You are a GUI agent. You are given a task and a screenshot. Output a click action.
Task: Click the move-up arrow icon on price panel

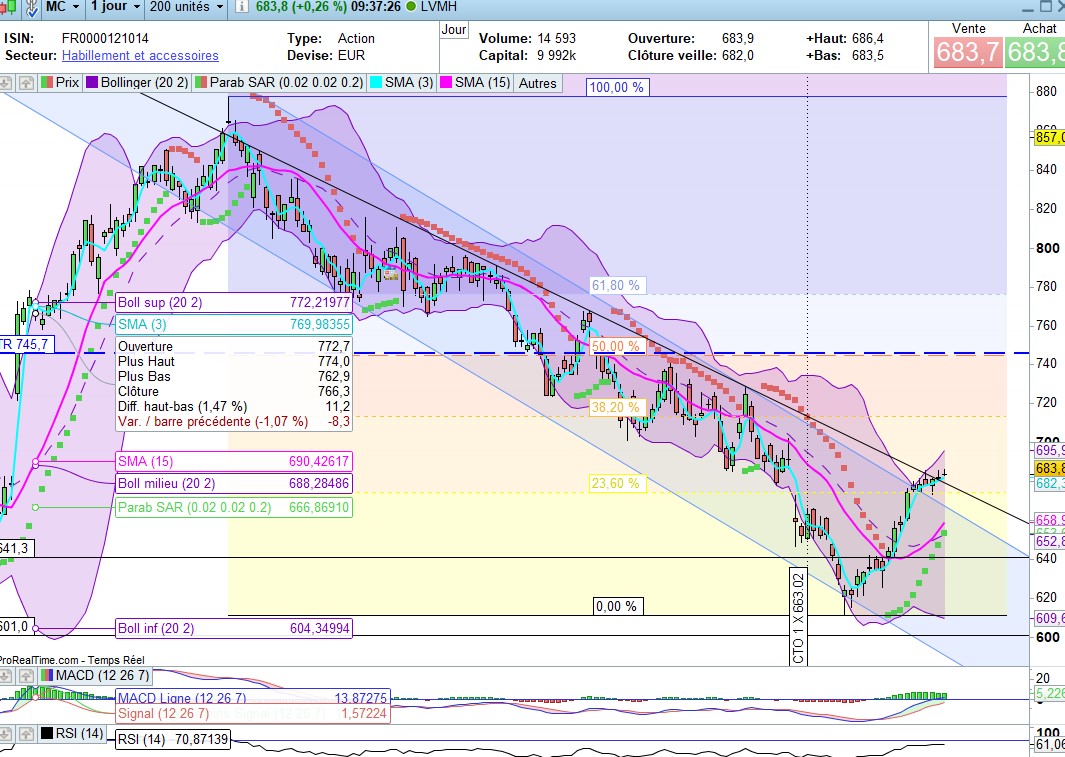(x=26, y=83)
